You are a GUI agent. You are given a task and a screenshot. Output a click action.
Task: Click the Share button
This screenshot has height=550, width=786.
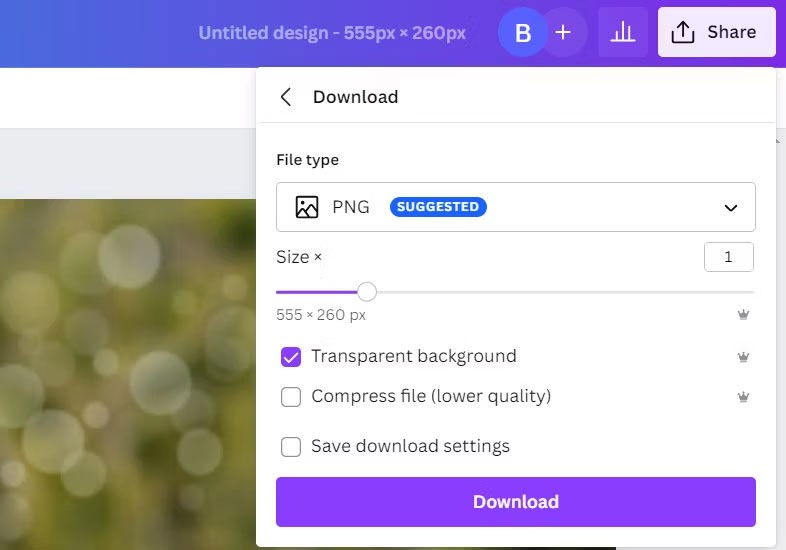pyautogui.click(x=716, y=33)
